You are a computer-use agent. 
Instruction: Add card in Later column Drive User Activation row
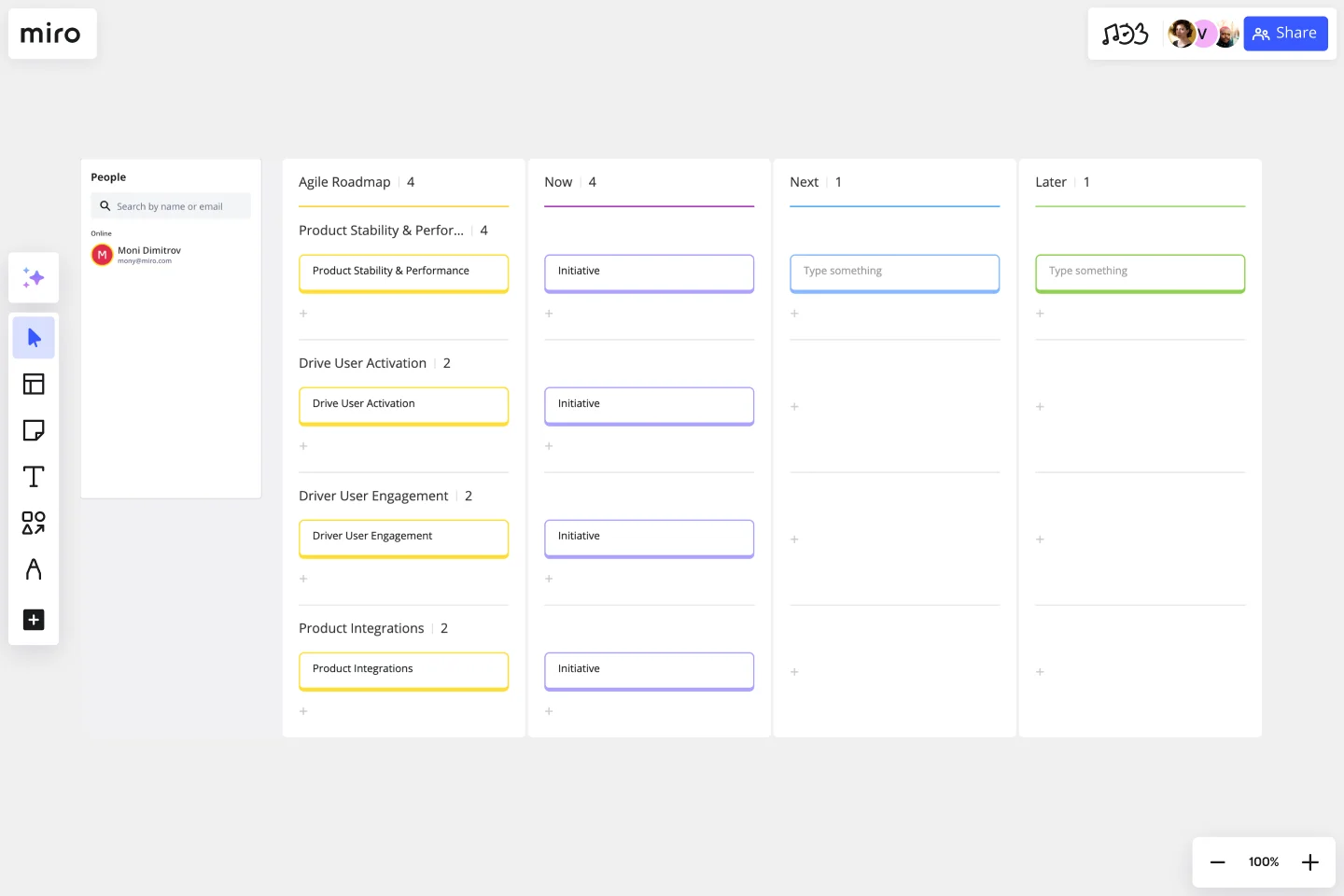tap(1040, 407)
